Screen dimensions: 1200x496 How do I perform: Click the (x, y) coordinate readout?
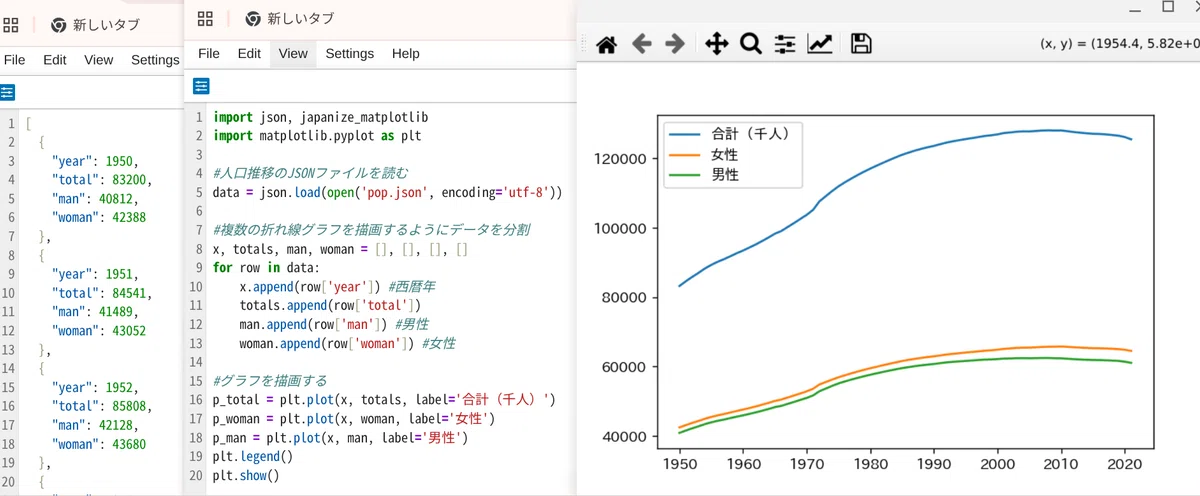tap(1119, 44)
